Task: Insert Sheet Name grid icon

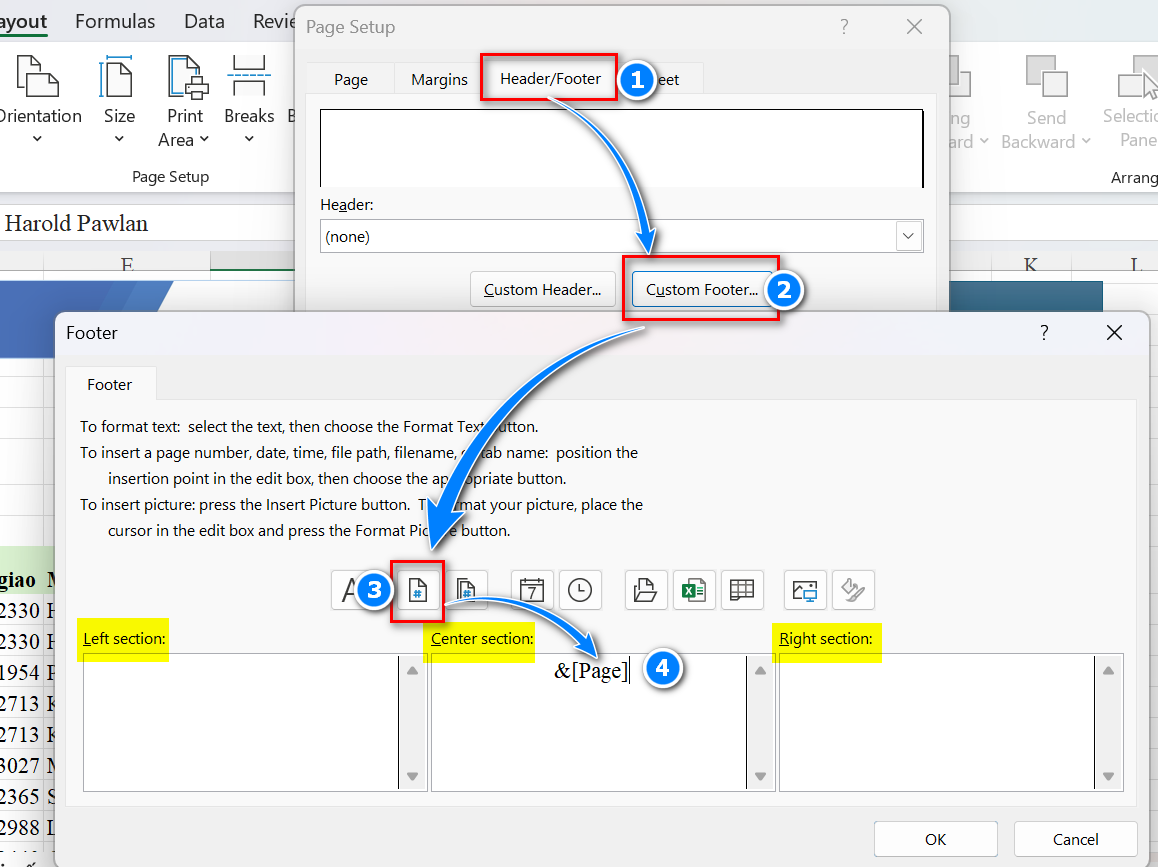Action: [x=741, y=590]
